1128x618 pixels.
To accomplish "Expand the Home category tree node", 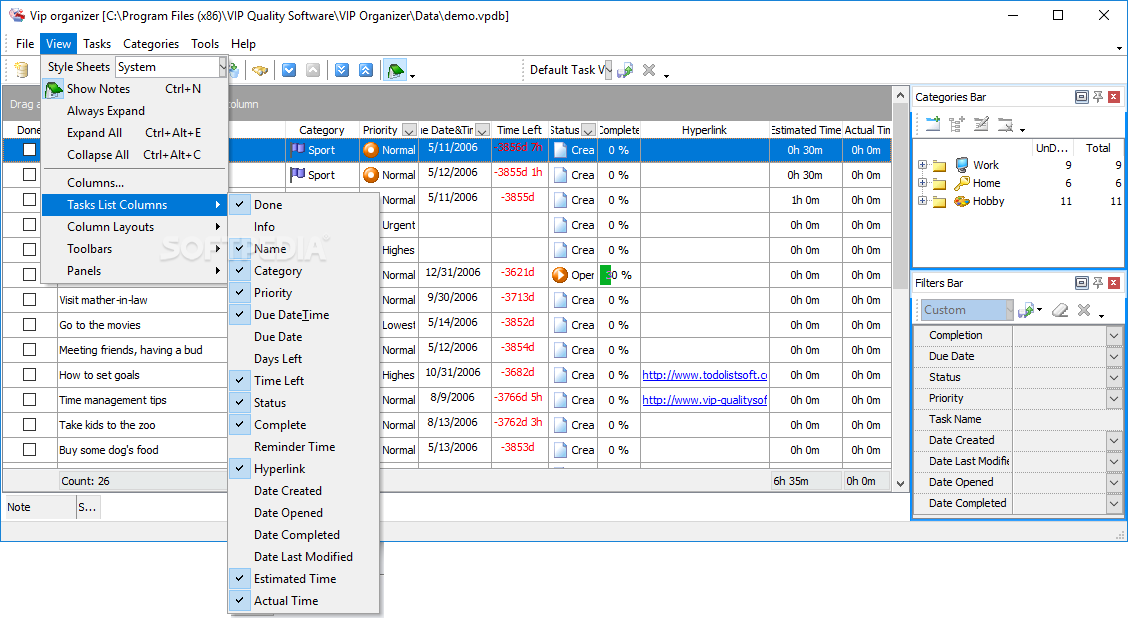I will tap(922, 183).
